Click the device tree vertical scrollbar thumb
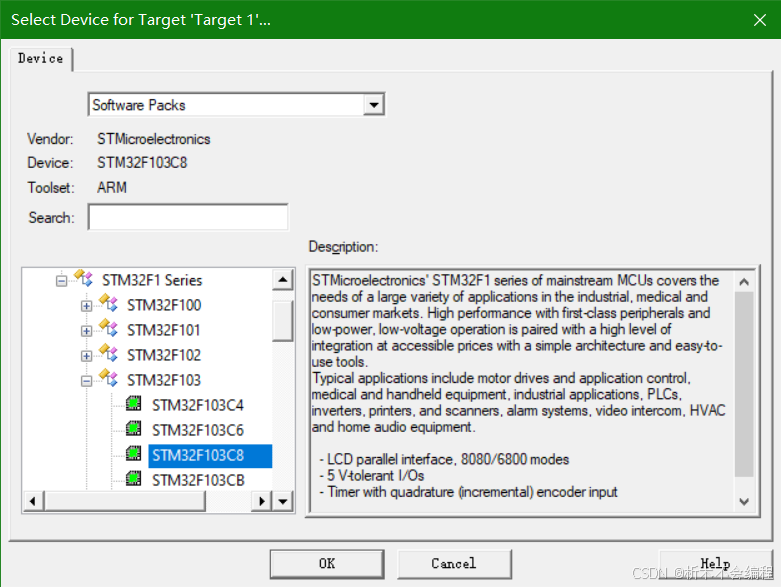 click(x=283, y=321)
